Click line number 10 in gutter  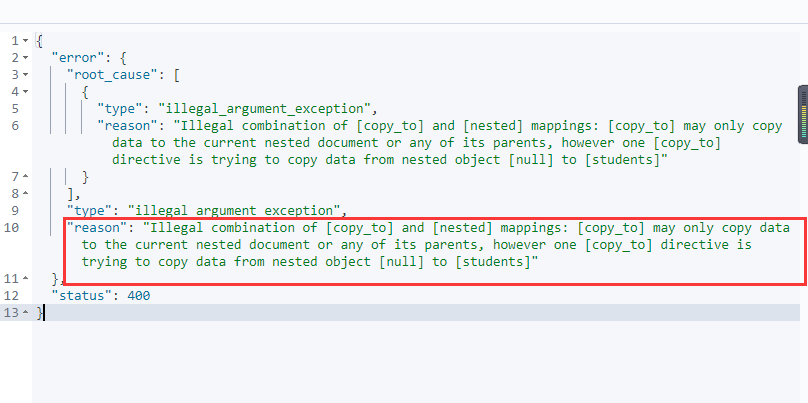tap(11, 228)
